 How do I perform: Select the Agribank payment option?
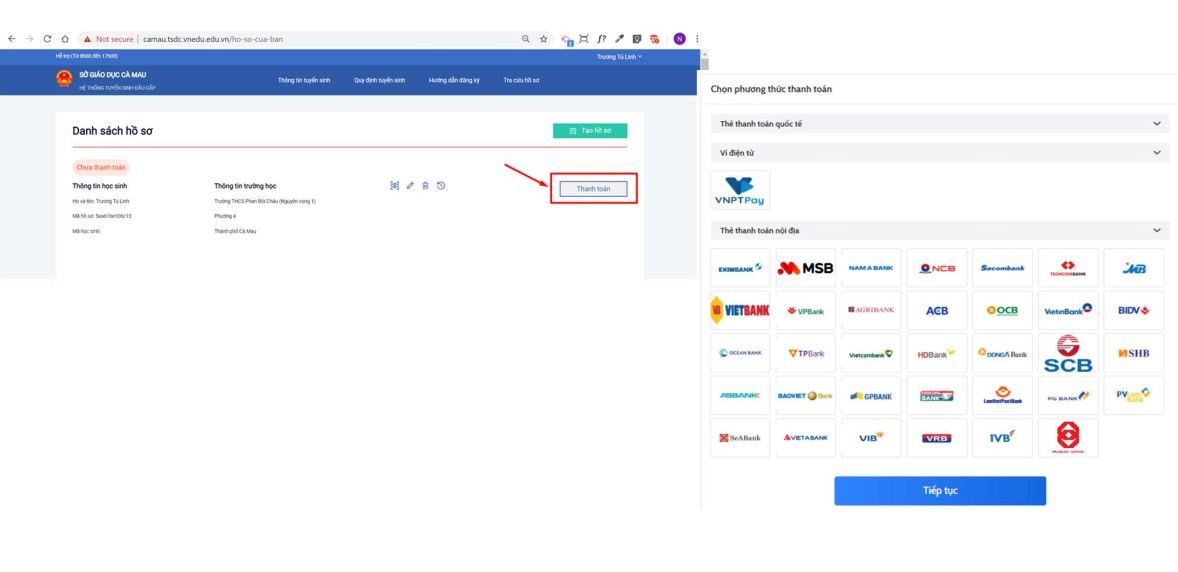click(x=871, y=311)
